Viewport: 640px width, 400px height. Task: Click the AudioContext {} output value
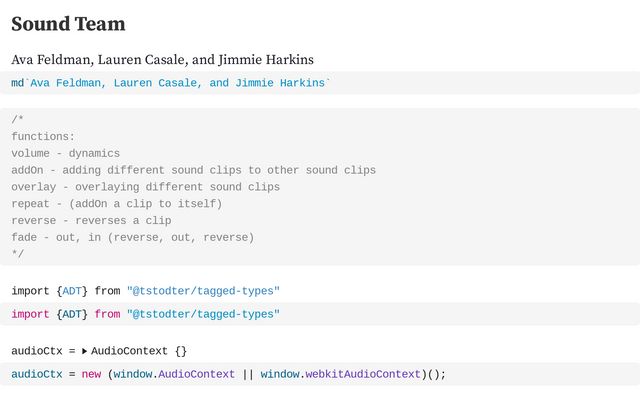[x=139, y=351]
